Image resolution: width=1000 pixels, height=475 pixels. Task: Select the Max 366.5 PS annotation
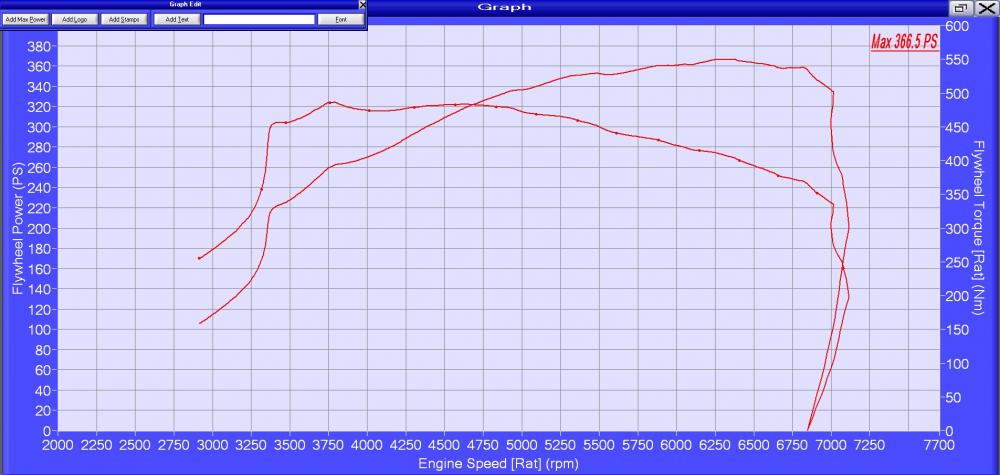coord(904,42)
